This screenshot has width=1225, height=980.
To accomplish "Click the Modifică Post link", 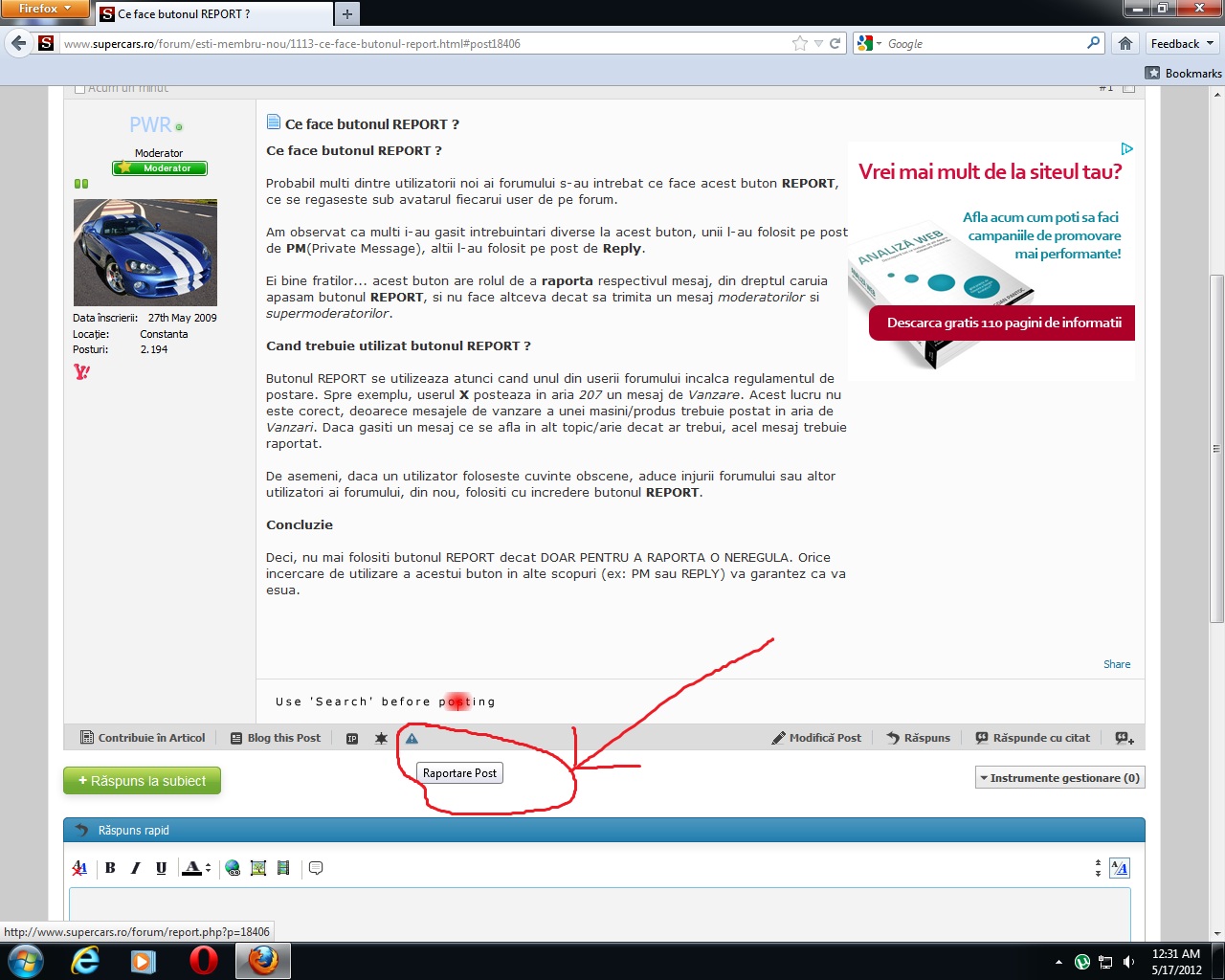I will pos(816,738).
